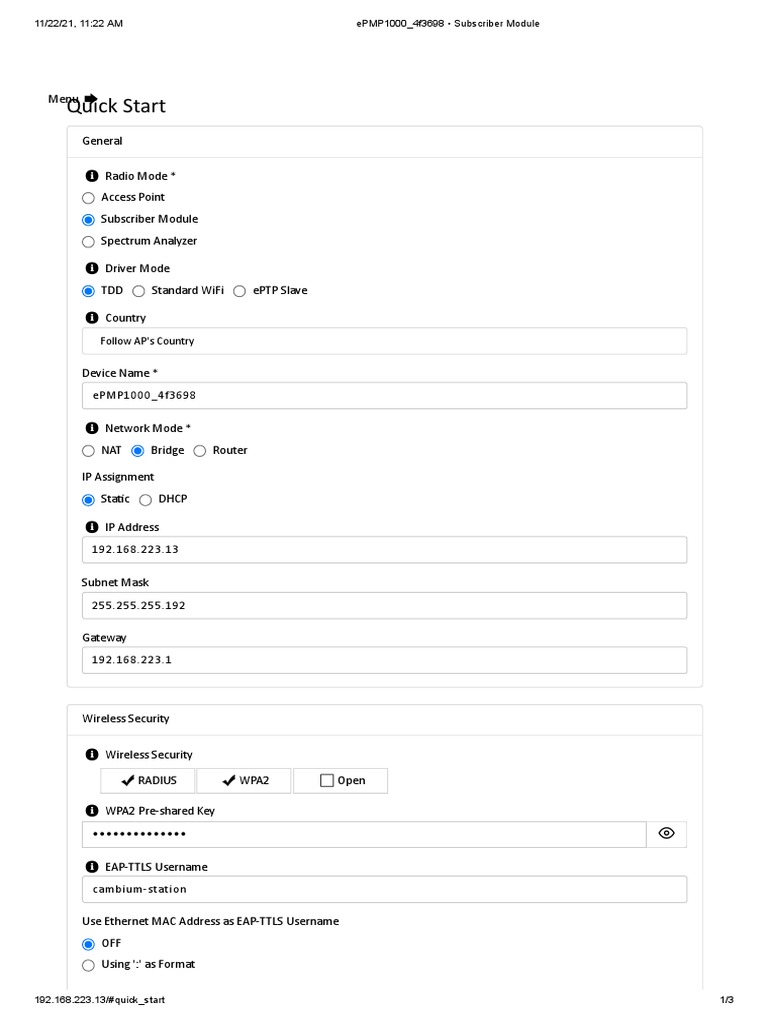
Task: Select Standard WiFi driver mode
Action: coord(139,291)
